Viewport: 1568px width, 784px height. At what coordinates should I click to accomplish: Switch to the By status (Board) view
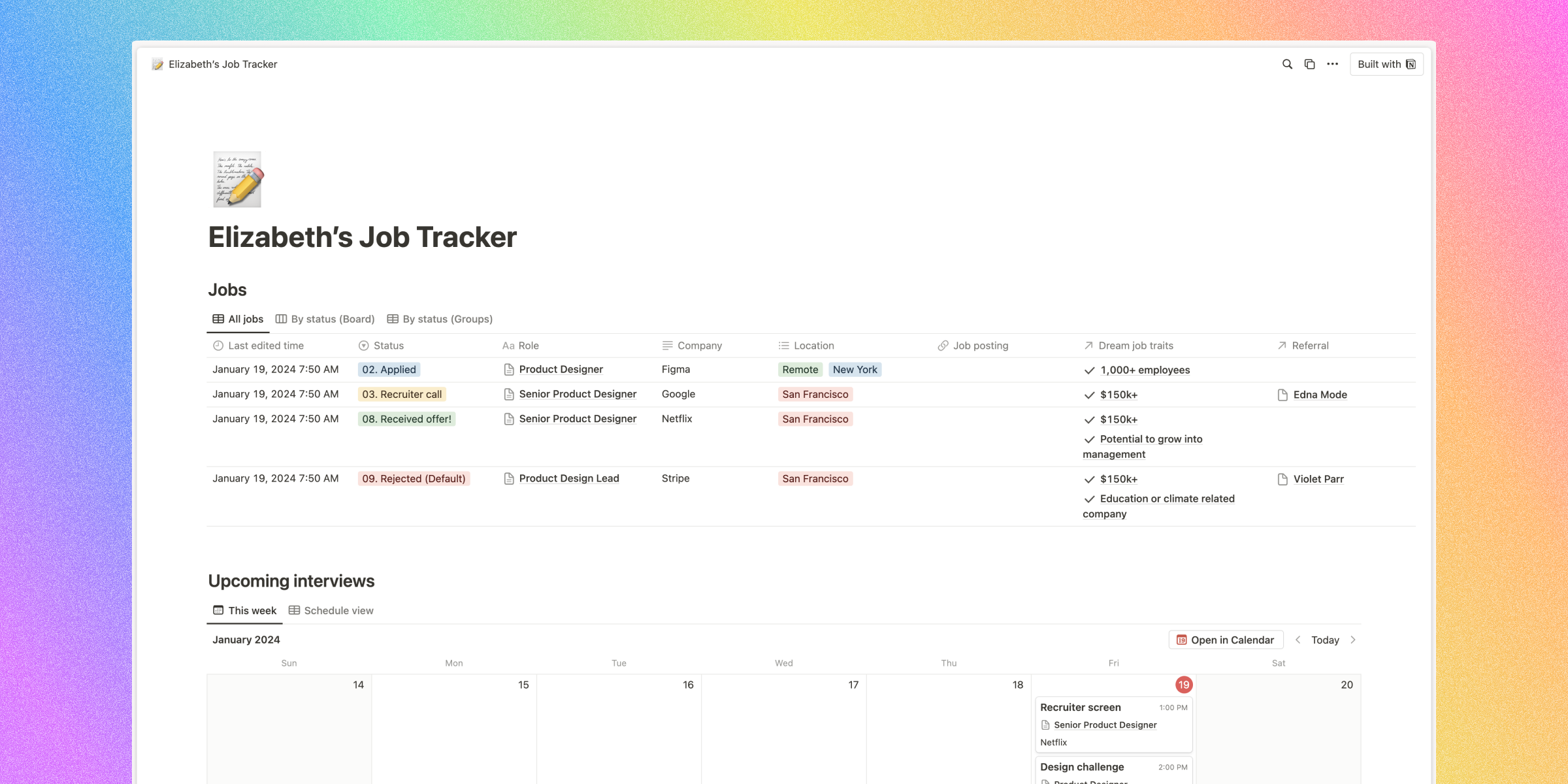coord(325,319)
